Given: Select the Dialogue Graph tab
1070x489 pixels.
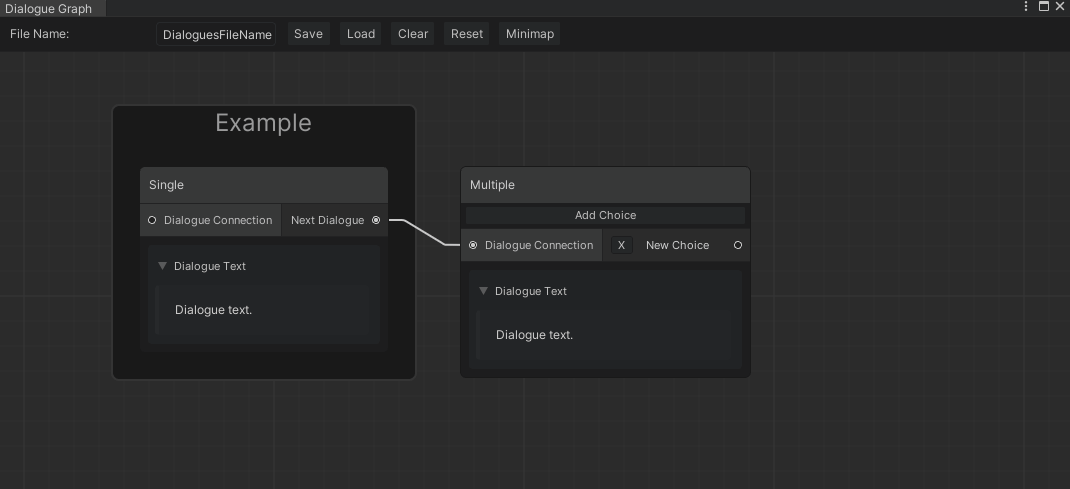Looking at the screenshot, I should coord(49,8).
